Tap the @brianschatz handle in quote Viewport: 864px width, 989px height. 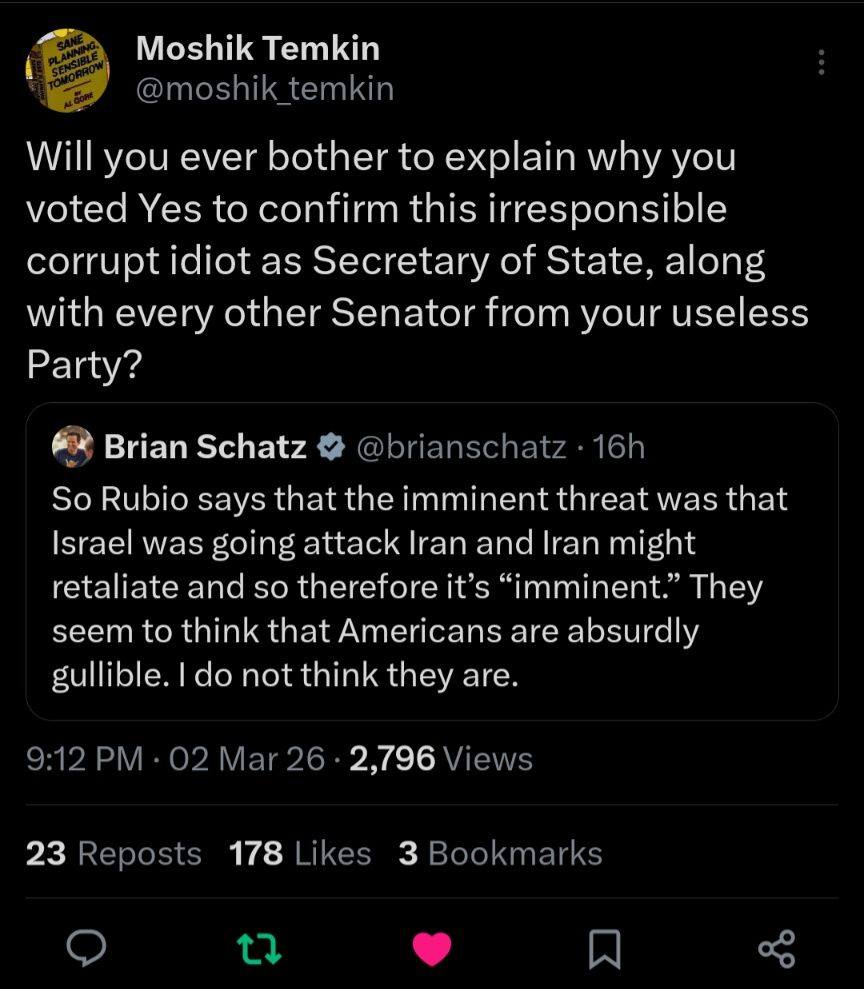coord(461,447)
